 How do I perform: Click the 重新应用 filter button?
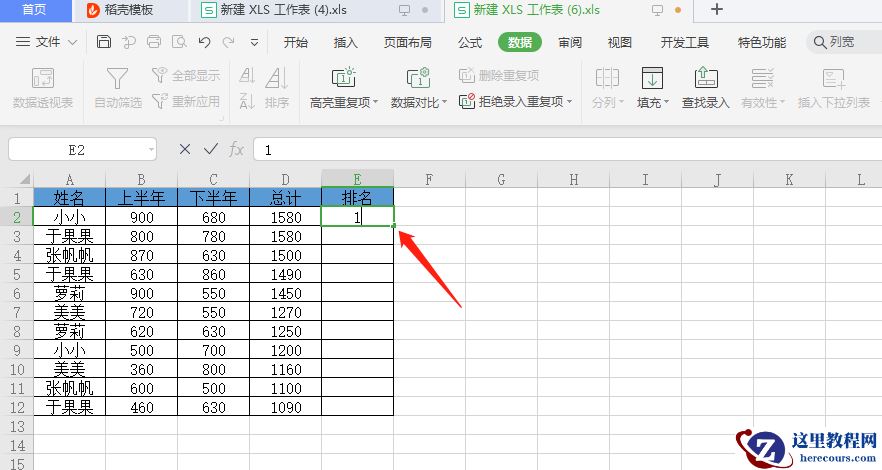pos(186,101)
